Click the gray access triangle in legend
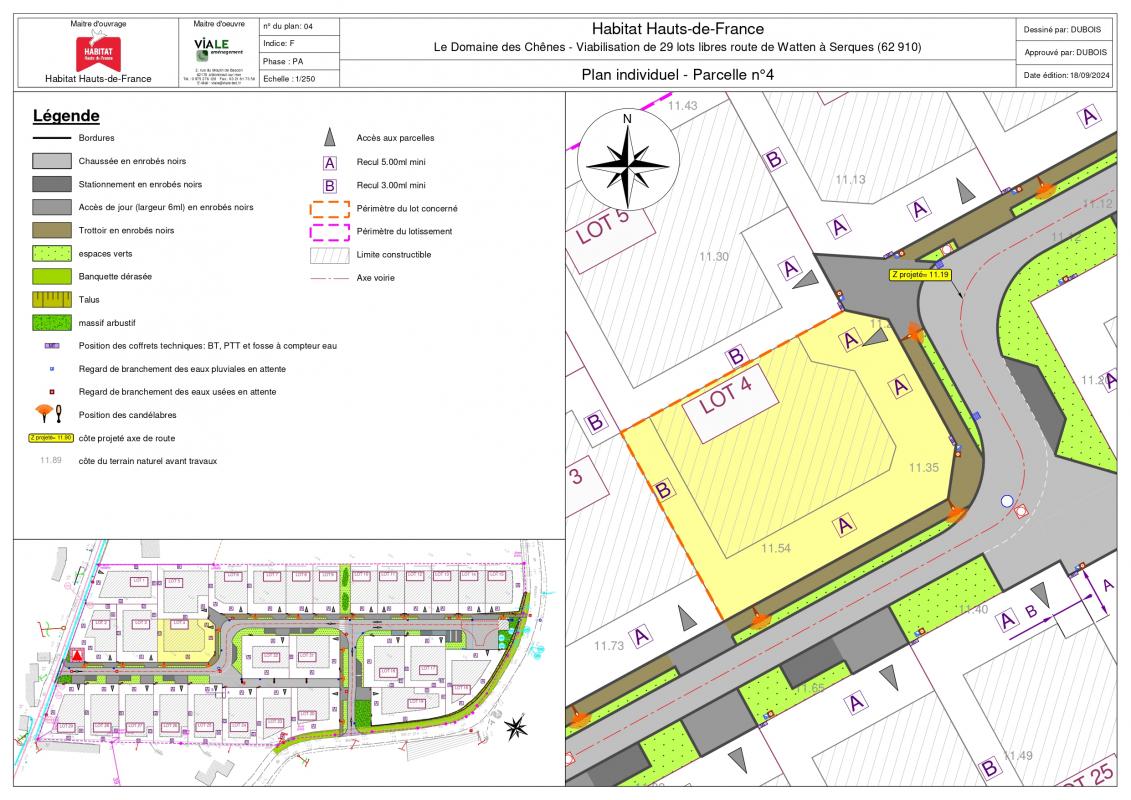 tap(328, 138)
